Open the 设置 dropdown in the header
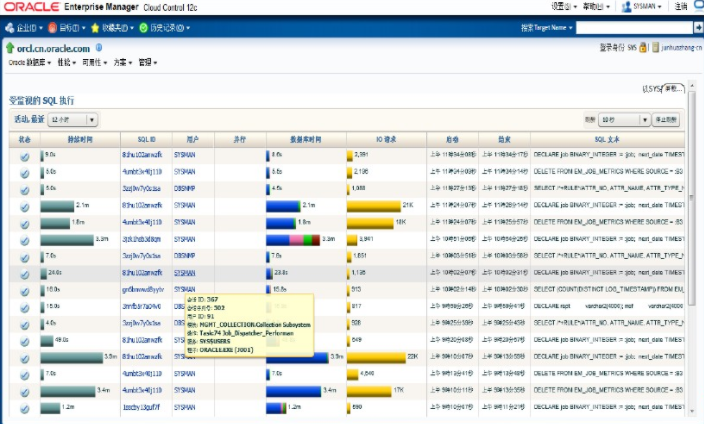Screen dimensions: 704x424 [x=564, y=7]
